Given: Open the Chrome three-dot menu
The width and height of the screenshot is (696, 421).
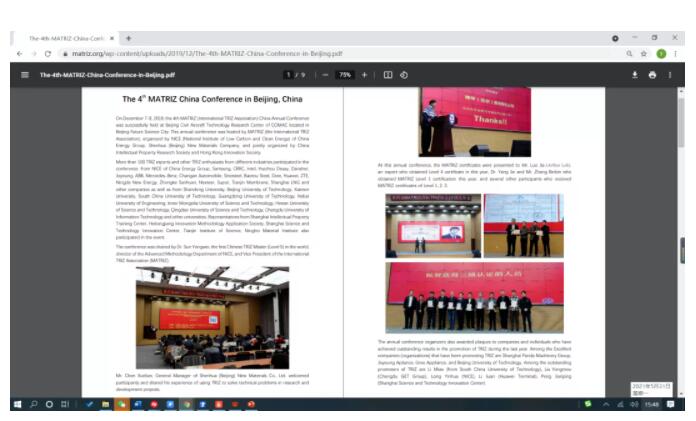Looking at the screenshot, I should point(678,54).
